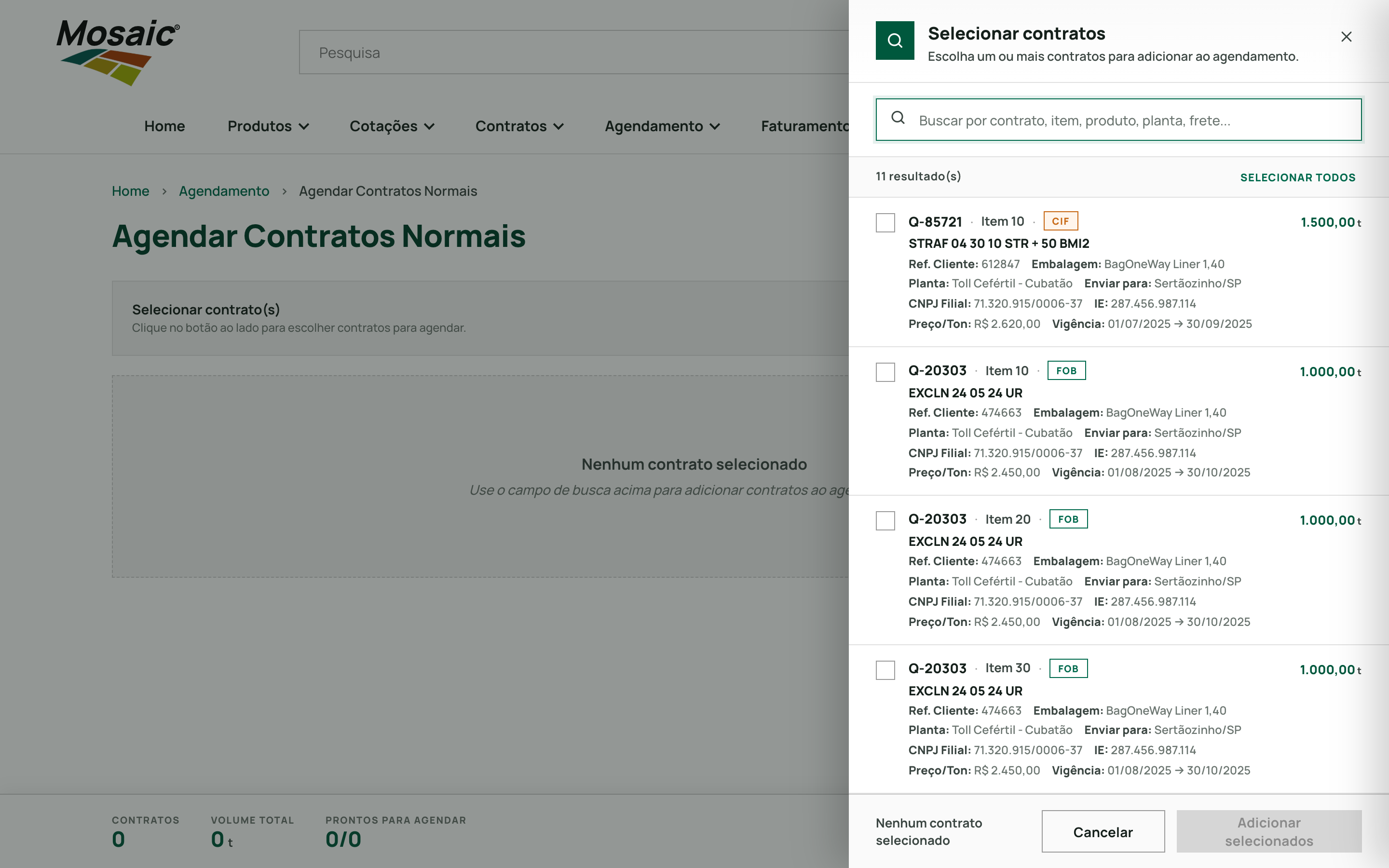
Task: Expand the Produtos dropdown menu
Action: pos(268,126)
